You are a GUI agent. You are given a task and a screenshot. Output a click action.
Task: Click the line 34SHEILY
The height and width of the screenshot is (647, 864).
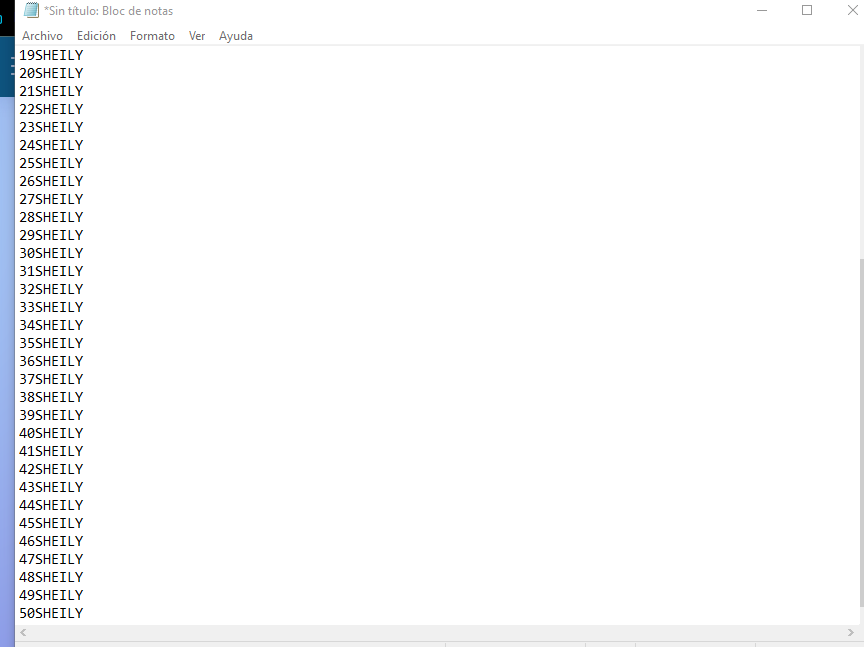tap(51, 325)
